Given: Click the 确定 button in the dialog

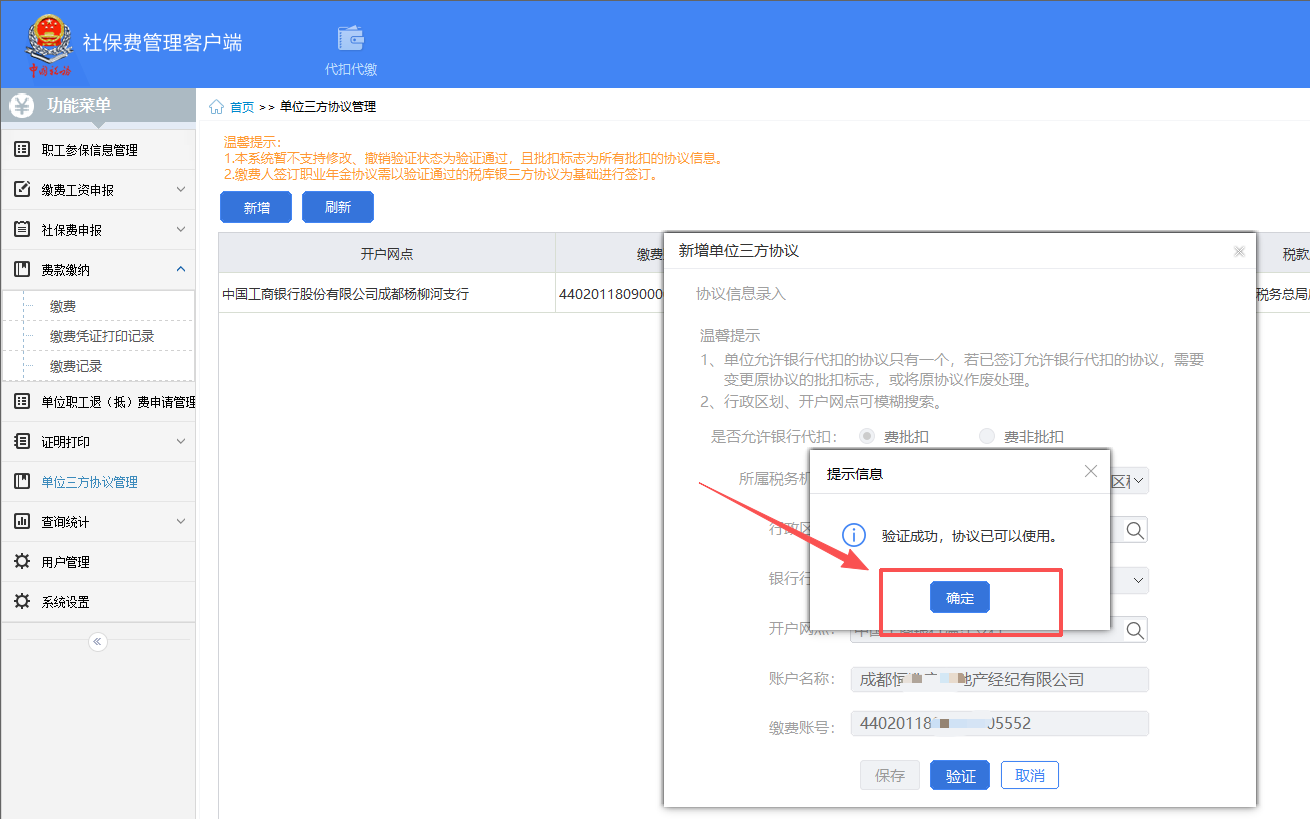Looking at the screenshot, I should tap(959, 597).
